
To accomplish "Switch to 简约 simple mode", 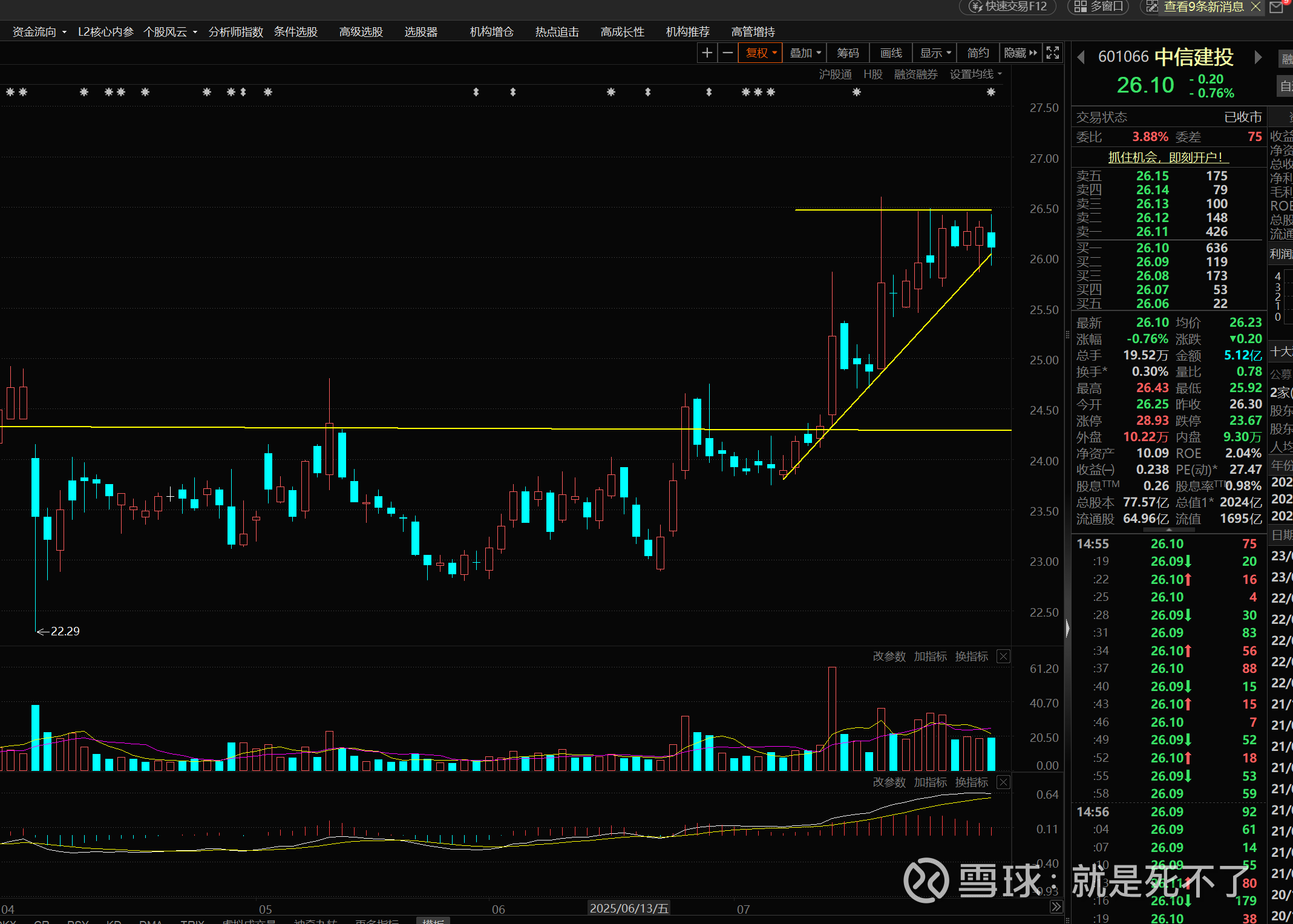I will [978, 53].
